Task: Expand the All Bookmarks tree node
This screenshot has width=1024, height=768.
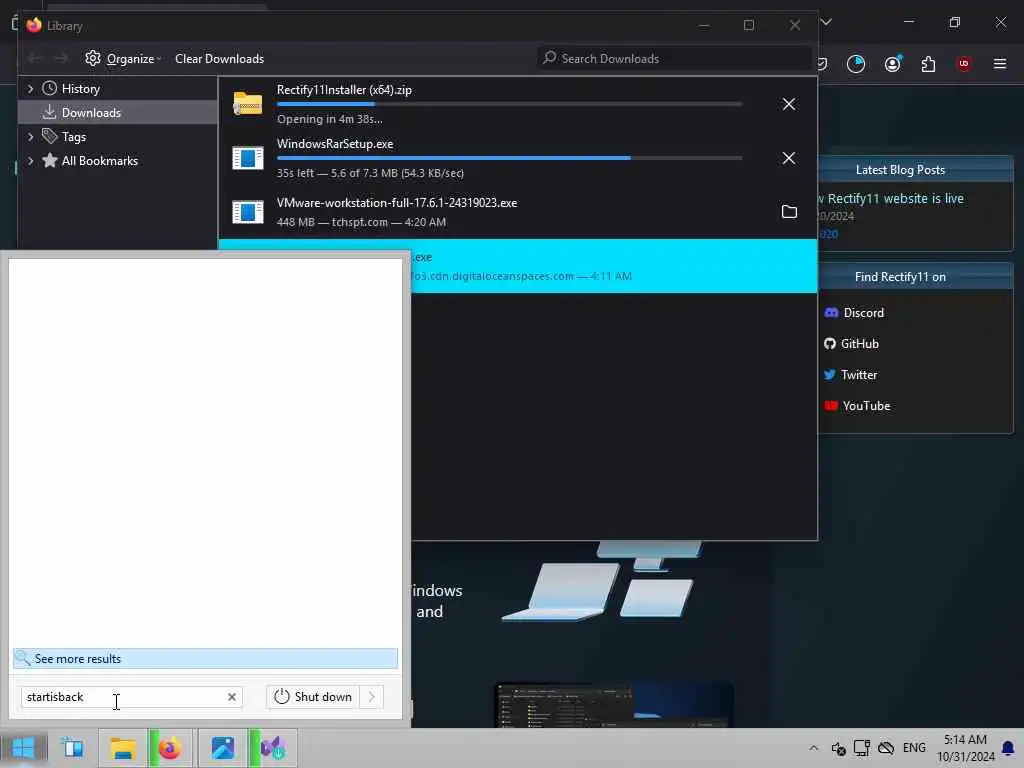Action: coord(30,161)
